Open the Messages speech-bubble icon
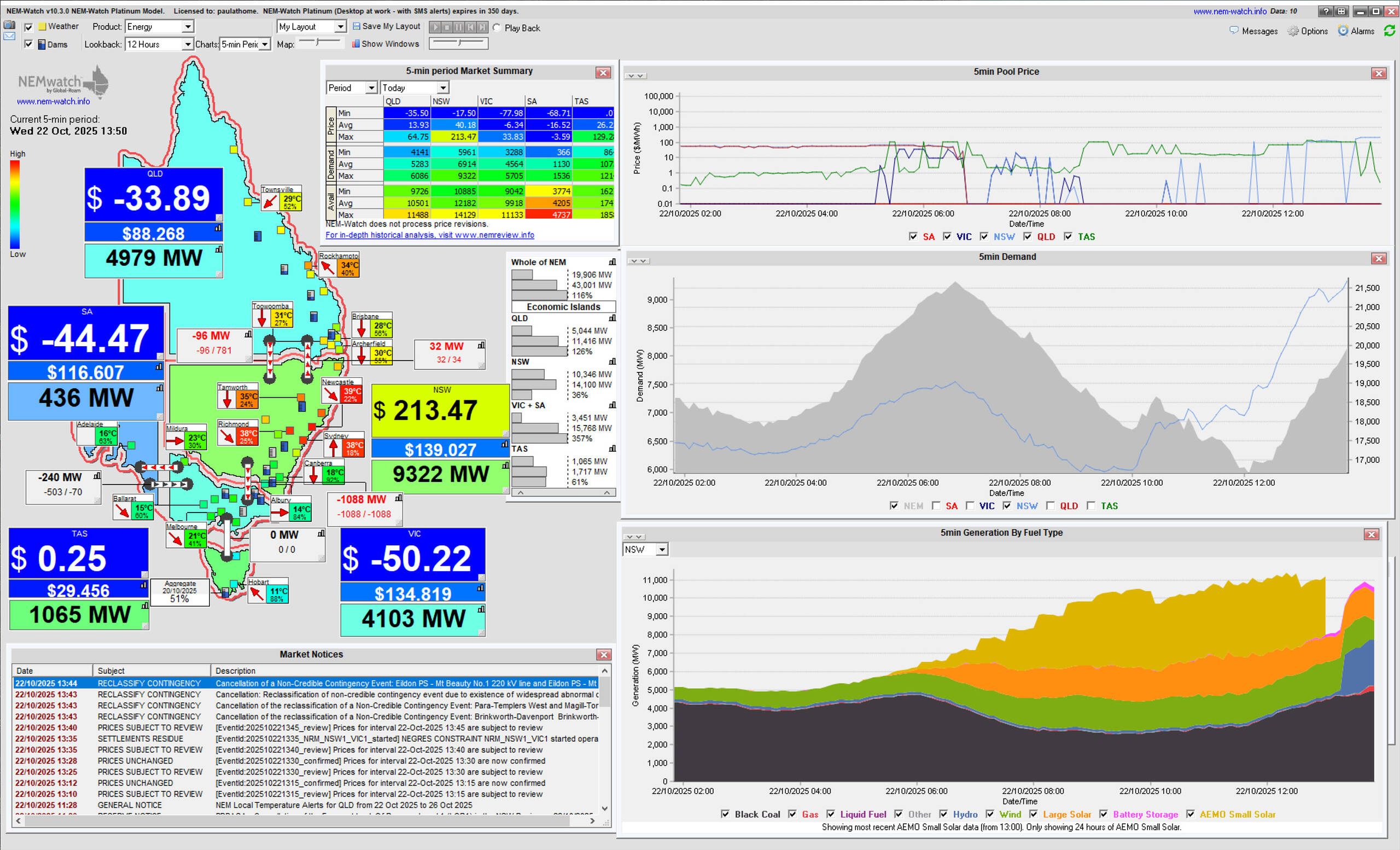Viewport: 1400px width, 850px height. [1234, 31]
